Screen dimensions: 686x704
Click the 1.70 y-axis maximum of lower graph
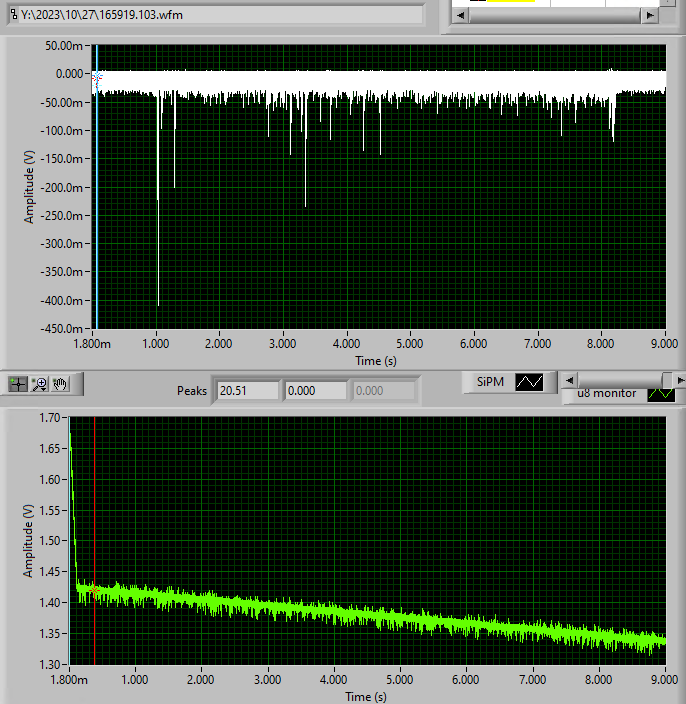coord(49,418)
